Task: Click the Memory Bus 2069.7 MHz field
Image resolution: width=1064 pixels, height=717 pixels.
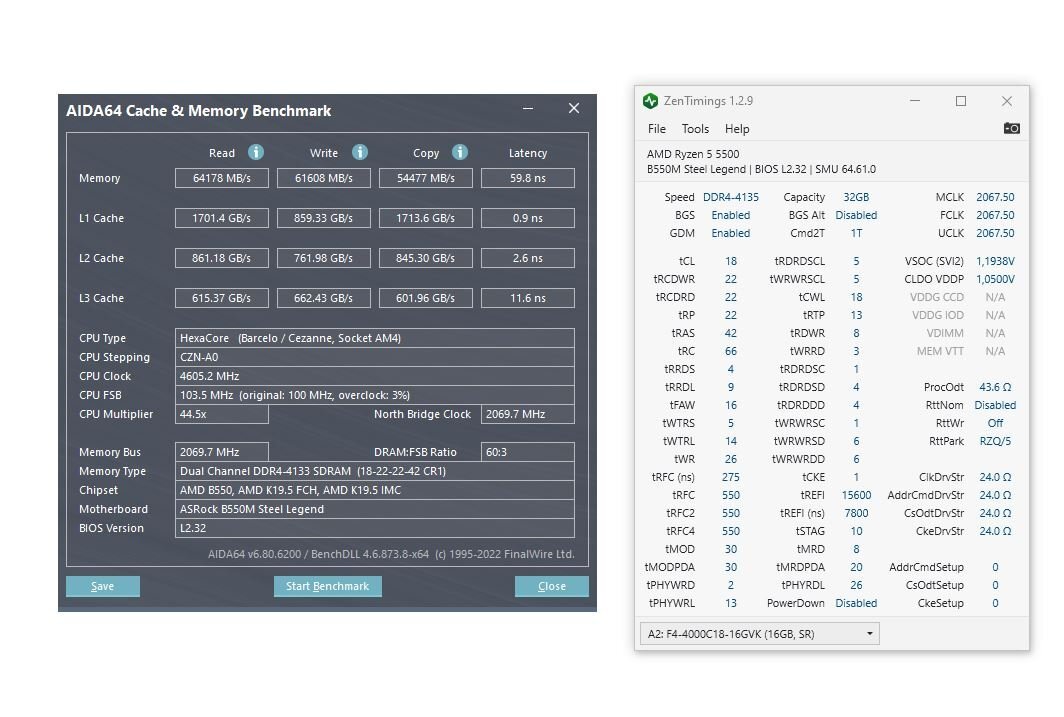Action: pos(222,452)
